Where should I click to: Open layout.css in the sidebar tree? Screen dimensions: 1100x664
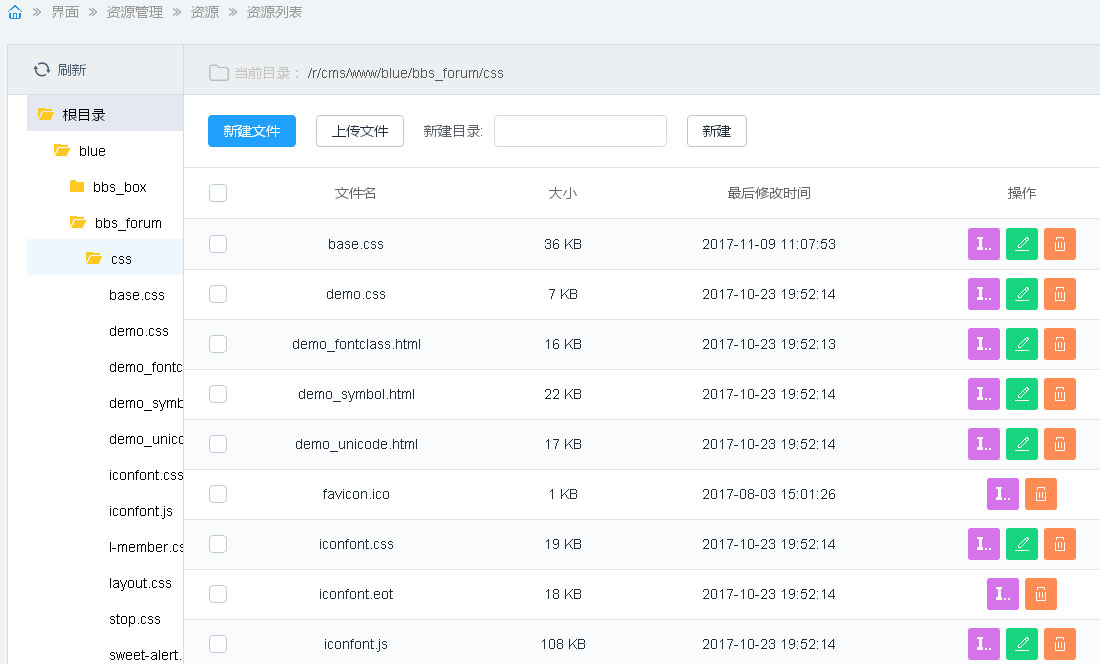pyautogui.click(x=140, y=583)
